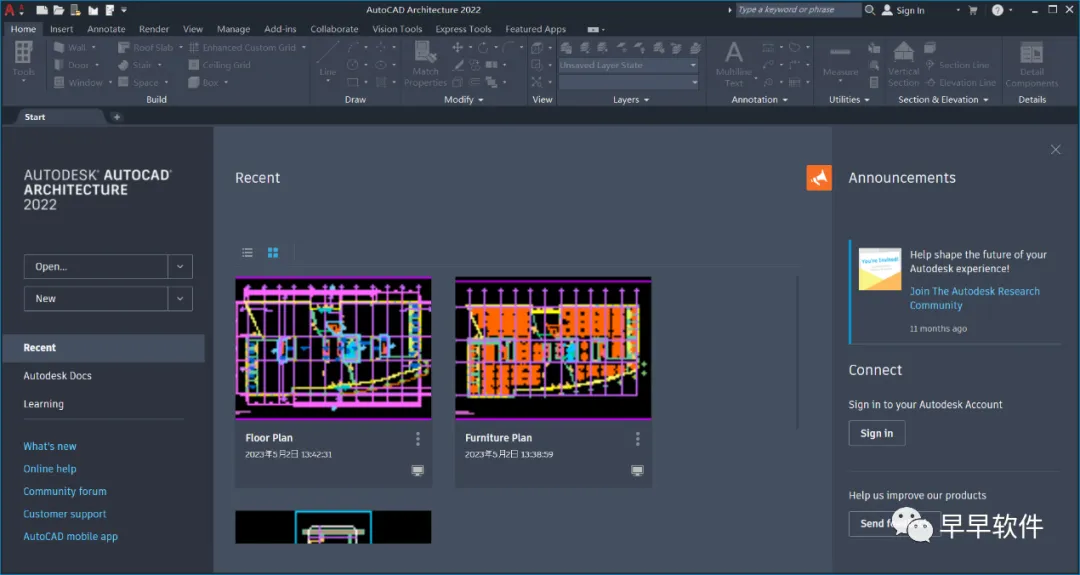
Task: Open Floor Plan card options menu
Action: coord(417,439)
